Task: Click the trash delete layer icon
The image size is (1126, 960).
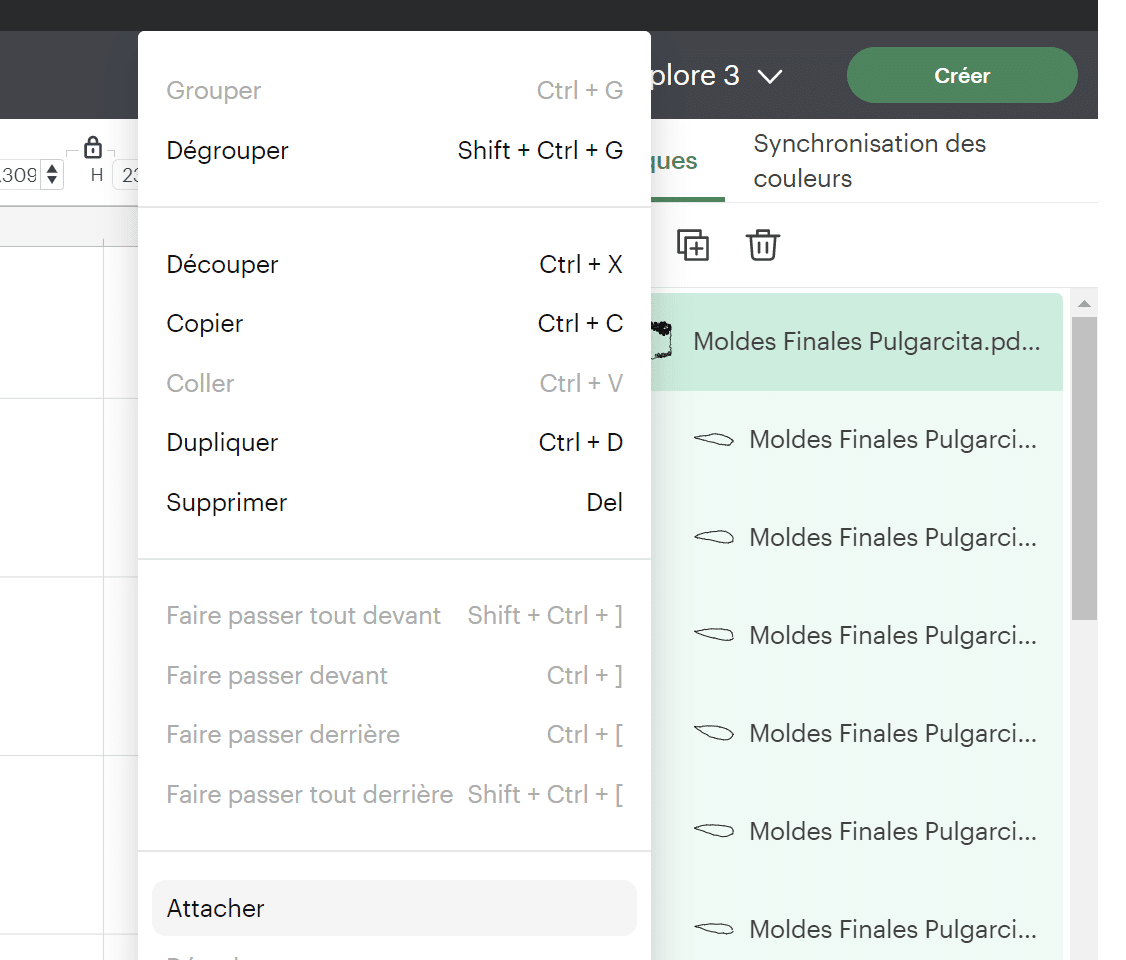Action: tap(762, 246)
